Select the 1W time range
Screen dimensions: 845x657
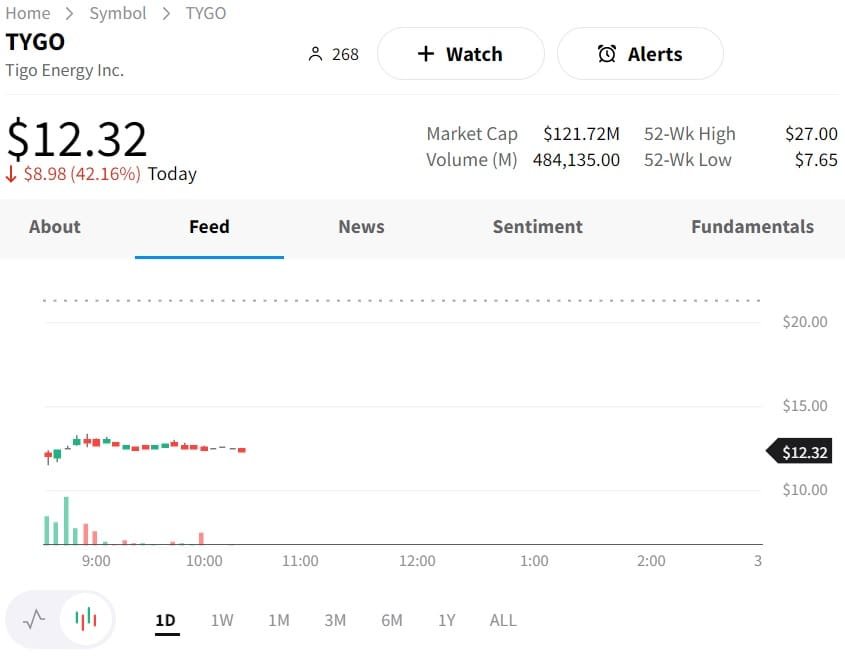point(222,620)
